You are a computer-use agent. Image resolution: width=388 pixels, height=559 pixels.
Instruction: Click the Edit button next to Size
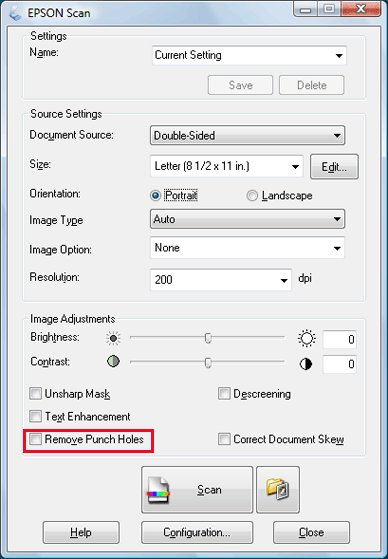[x=334, y=166]
